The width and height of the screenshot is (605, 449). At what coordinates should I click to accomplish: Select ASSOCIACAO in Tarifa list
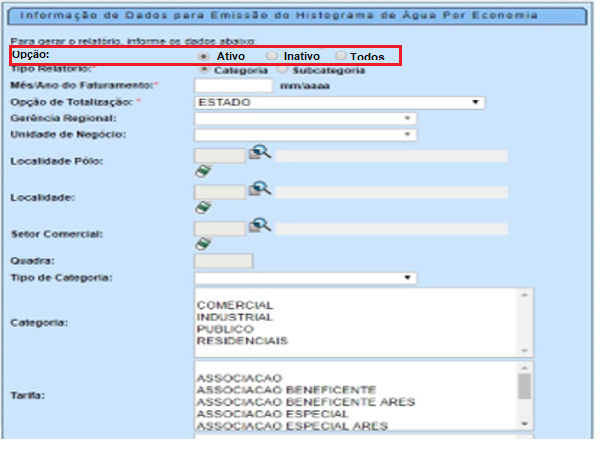point(240,378)
